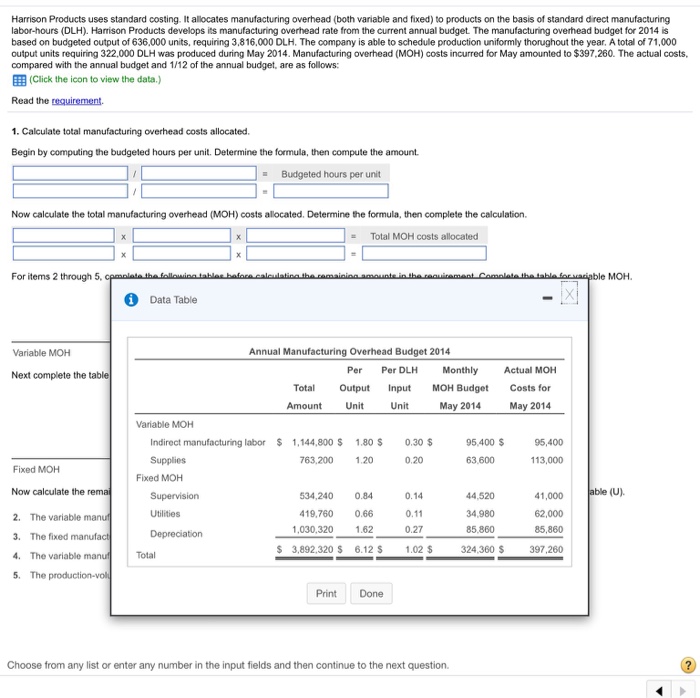The image size is (700, 698).
Task: Click '(Click the icon to view the data.)' text
Action: (95, 79)
